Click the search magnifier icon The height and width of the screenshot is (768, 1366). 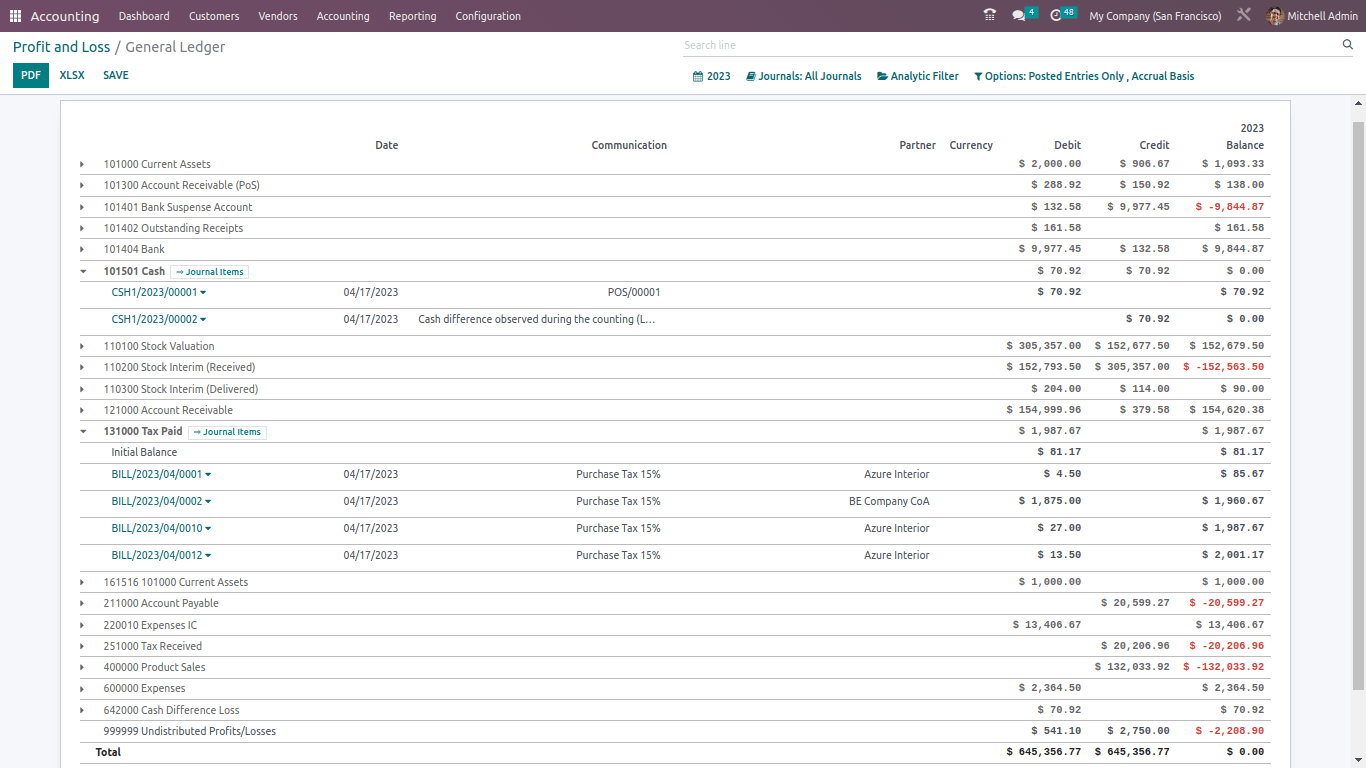coord(1347,45)
